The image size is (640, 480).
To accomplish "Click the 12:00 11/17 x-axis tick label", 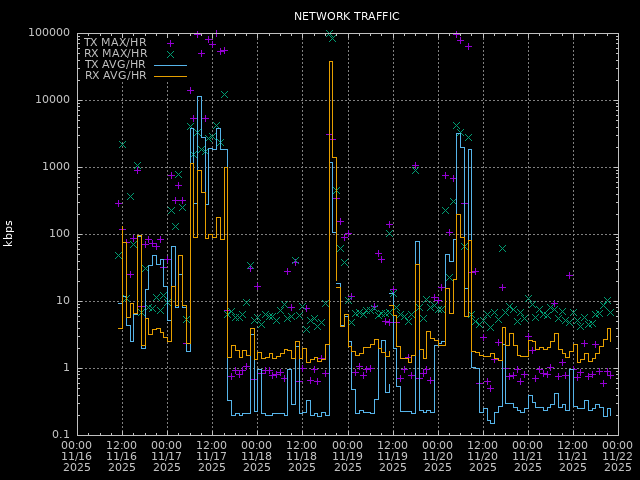I will [212, 456].
